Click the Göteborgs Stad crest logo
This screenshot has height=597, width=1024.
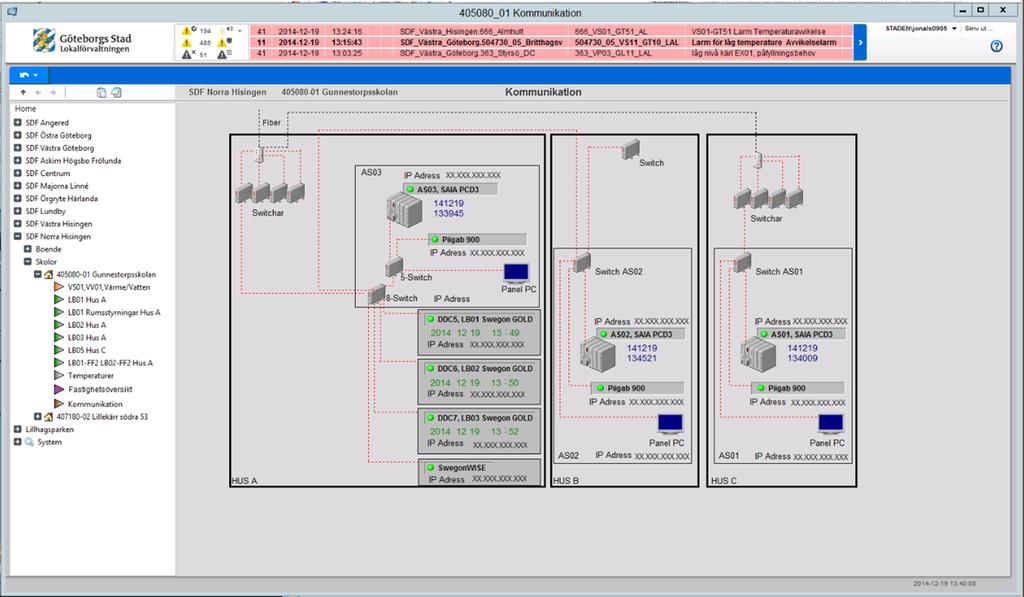coord(44,40)
